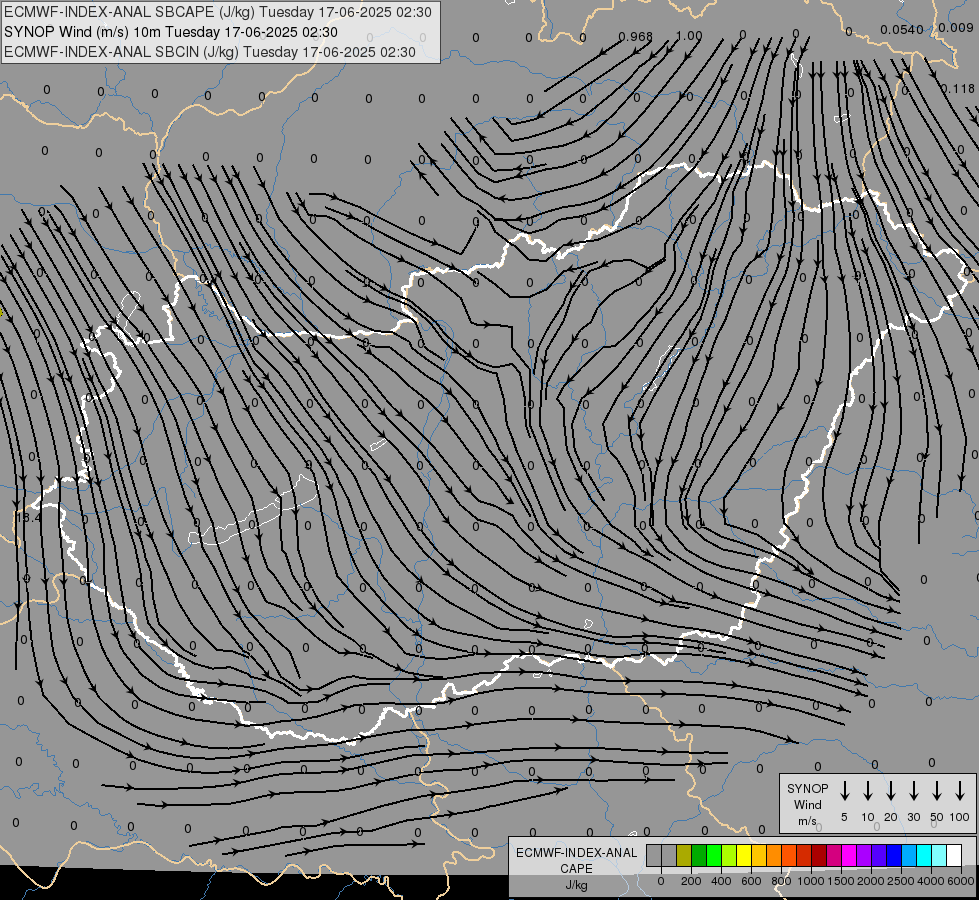This screenshot has height=900, width=979.
Task: Click the 6000 tick label on CAPE scale
Action: pos(961,881)
